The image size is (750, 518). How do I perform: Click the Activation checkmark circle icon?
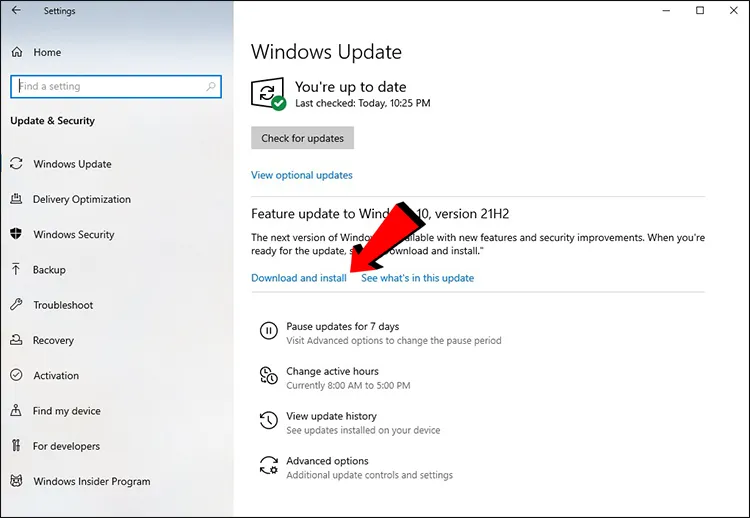tap(16, 375)
